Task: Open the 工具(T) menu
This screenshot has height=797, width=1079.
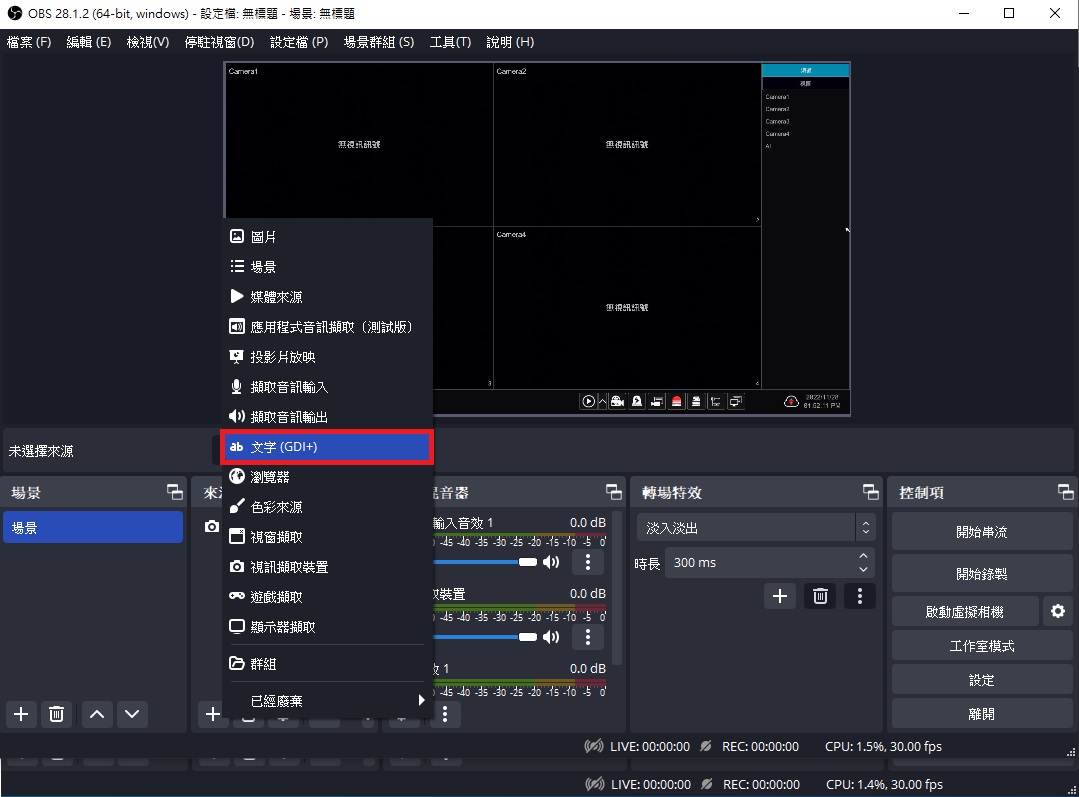Action: [x=451, y=42]
